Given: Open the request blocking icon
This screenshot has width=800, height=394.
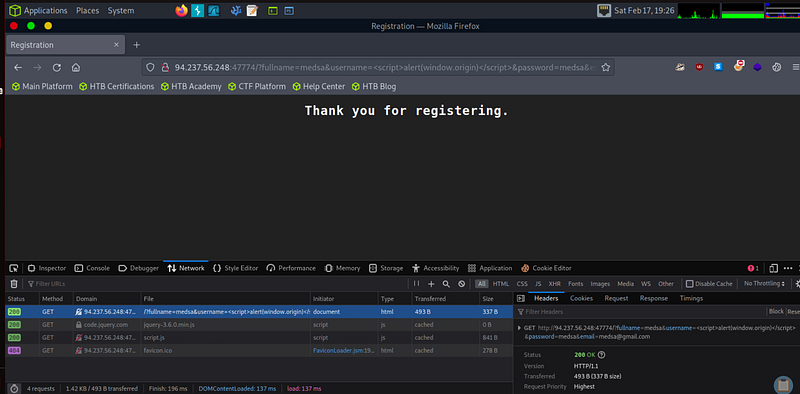Looking at the screenshot, I should pos(462,284).
